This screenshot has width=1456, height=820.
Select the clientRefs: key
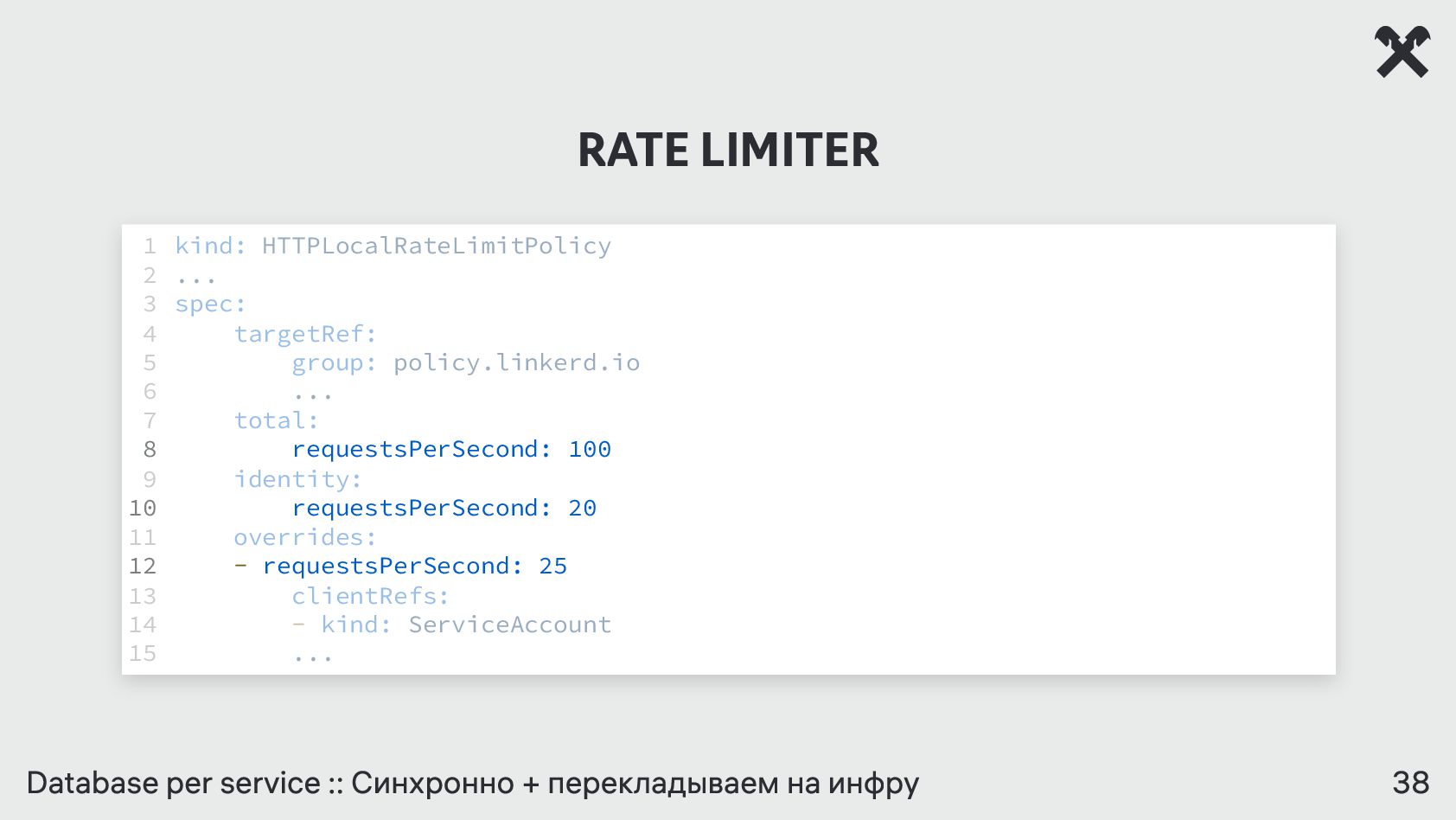pos(370,596)
